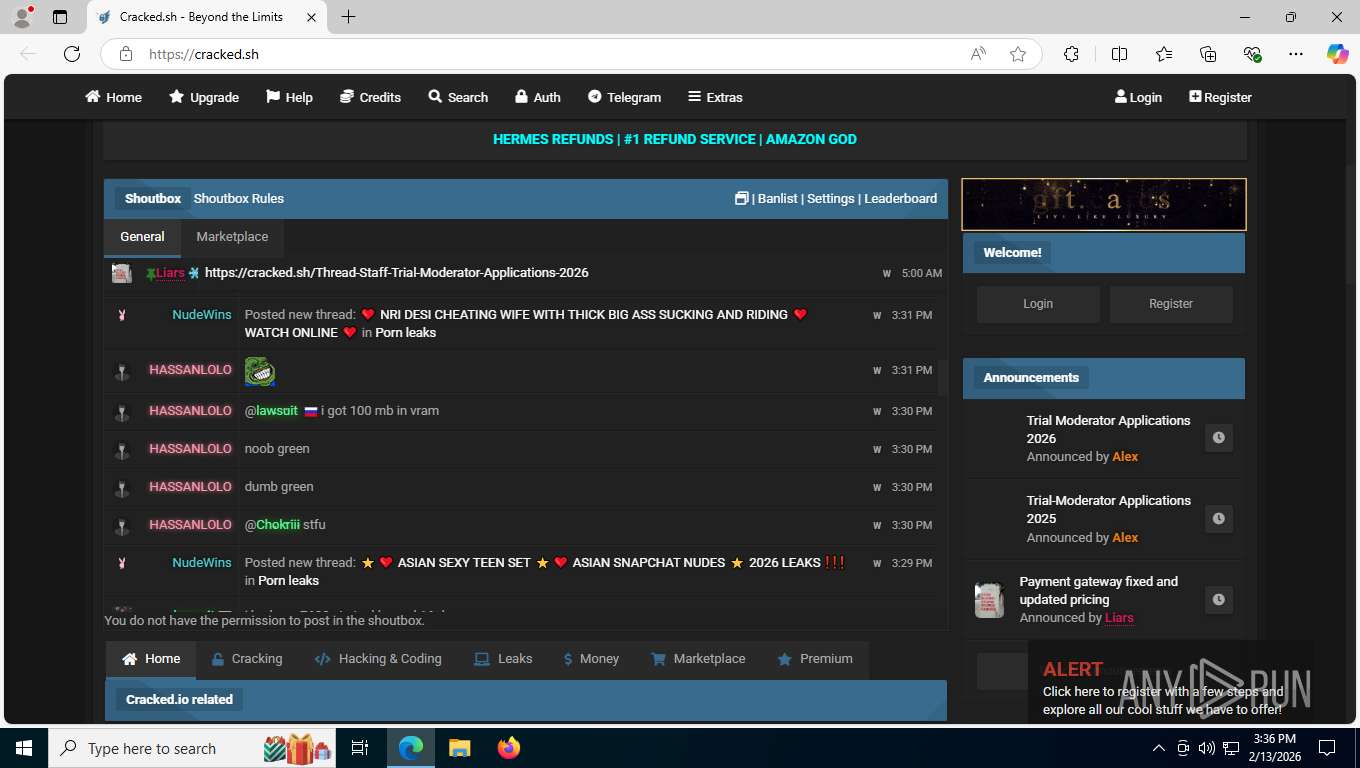Image resolution: width=1360 pixels, height=768 pixels.
Task: Select the Hacking & Coding category tab
Action: tap(378, 659)
